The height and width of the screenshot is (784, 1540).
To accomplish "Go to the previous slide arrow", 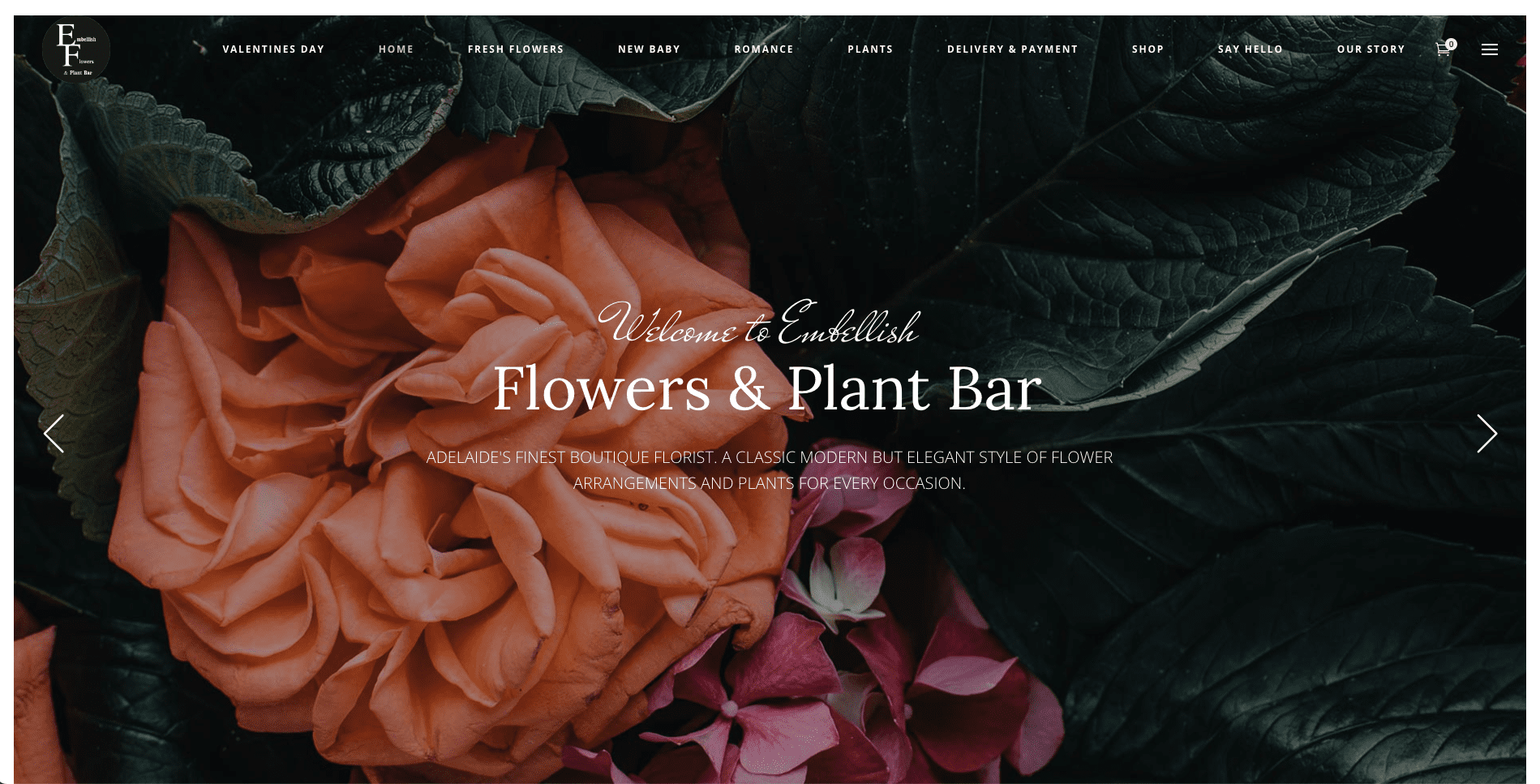I will click(x=54, y=434).
